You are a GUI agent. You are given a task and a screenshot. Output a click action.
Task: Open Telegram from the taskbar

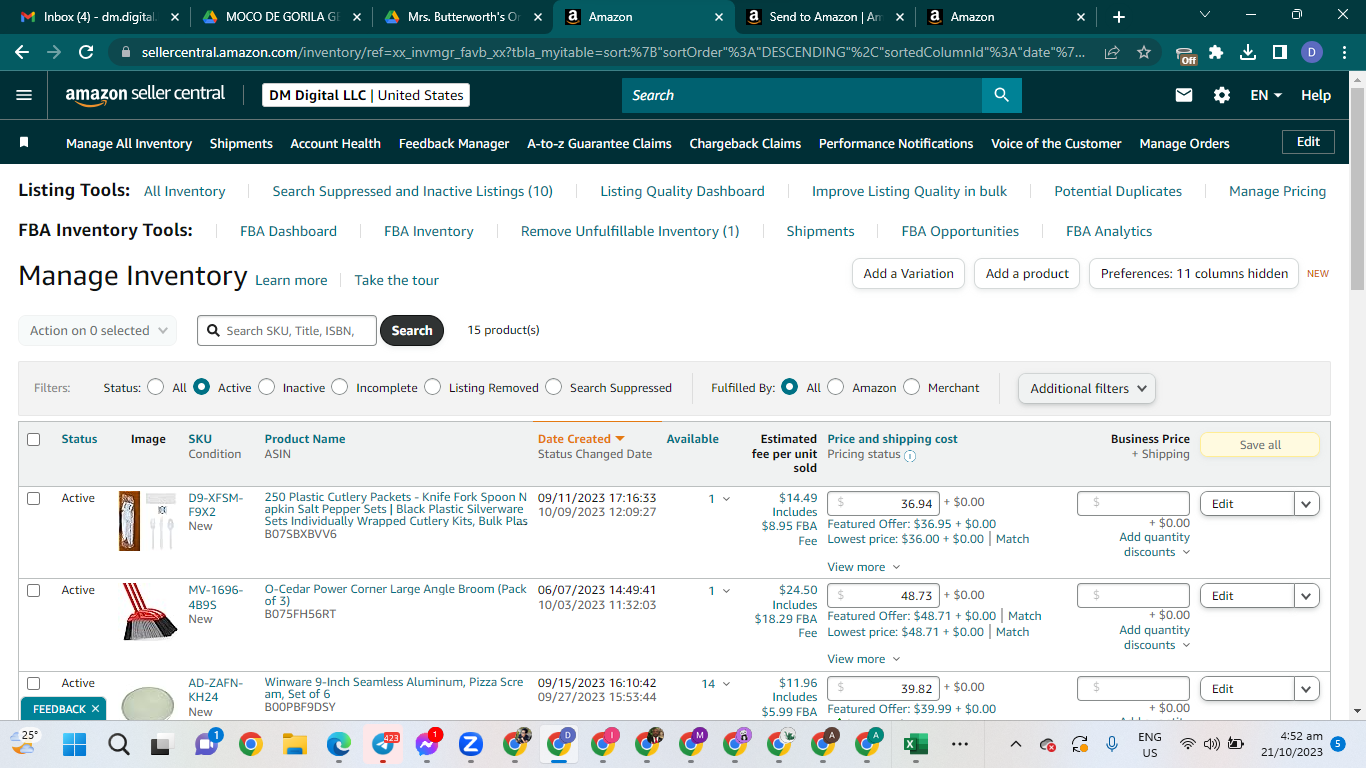tap(383, 744)
